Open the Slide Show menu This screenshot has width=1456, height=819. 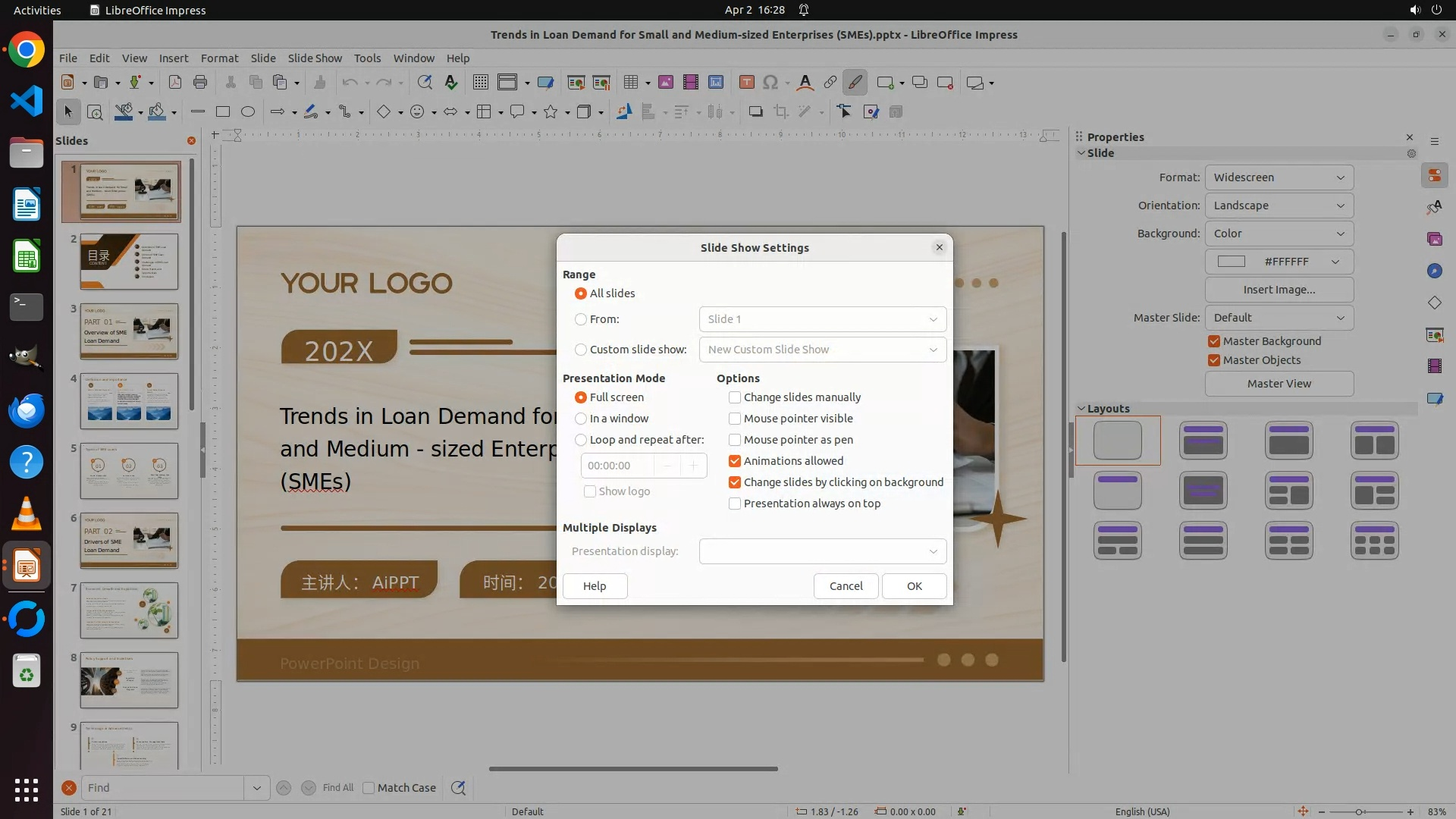click(x=315, y=58)
